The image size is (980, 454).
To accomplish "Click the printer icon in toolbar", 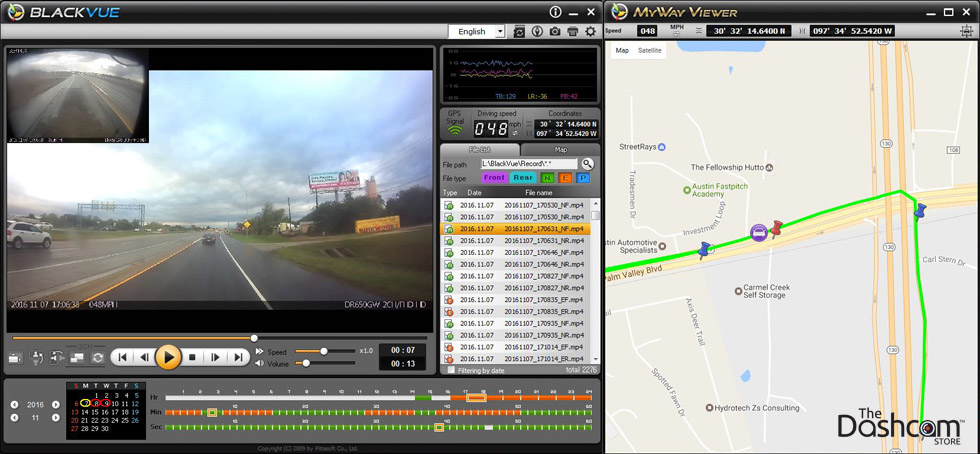I will pos(573,31).
